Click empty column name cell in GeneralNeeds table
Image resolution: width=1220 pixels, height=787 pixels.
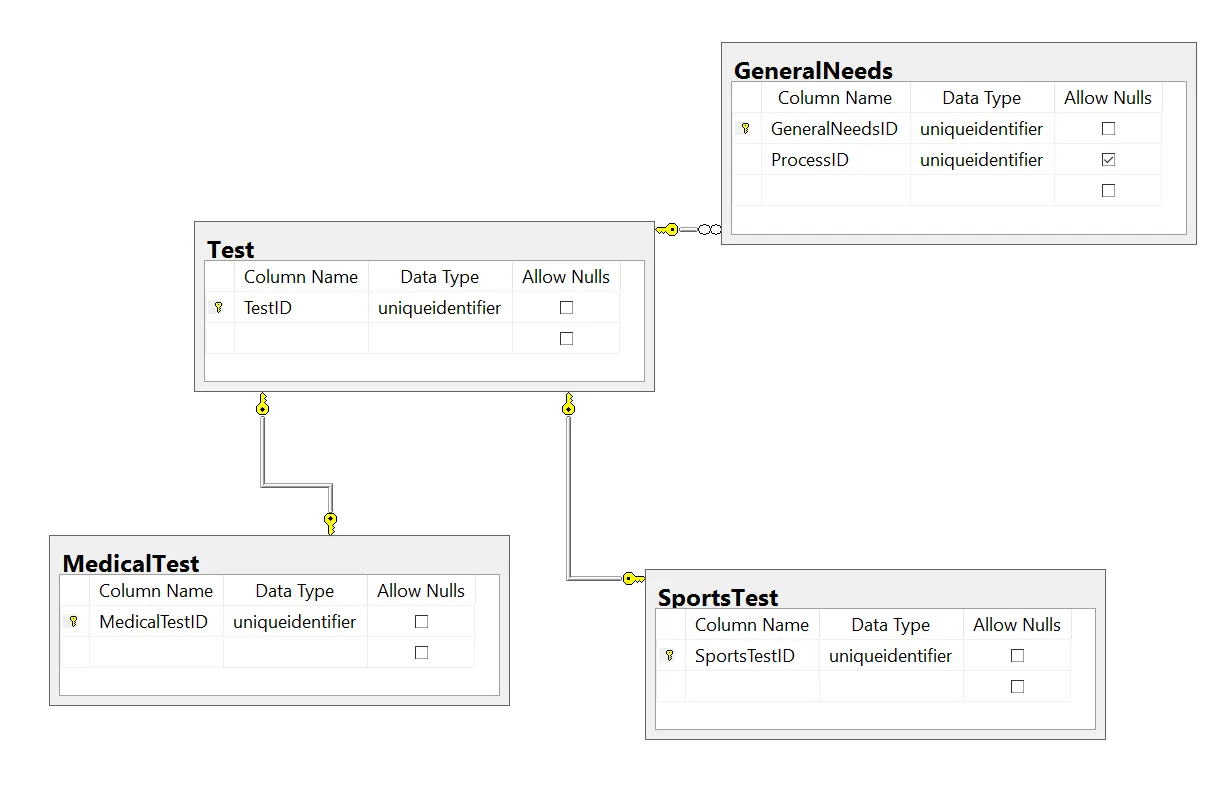[x=836, y=191]
